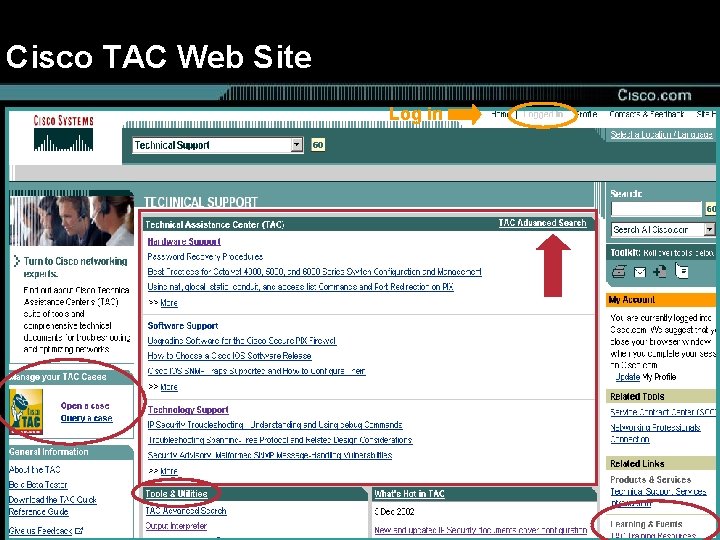Click More under Technology Support

tap(169, 471)
